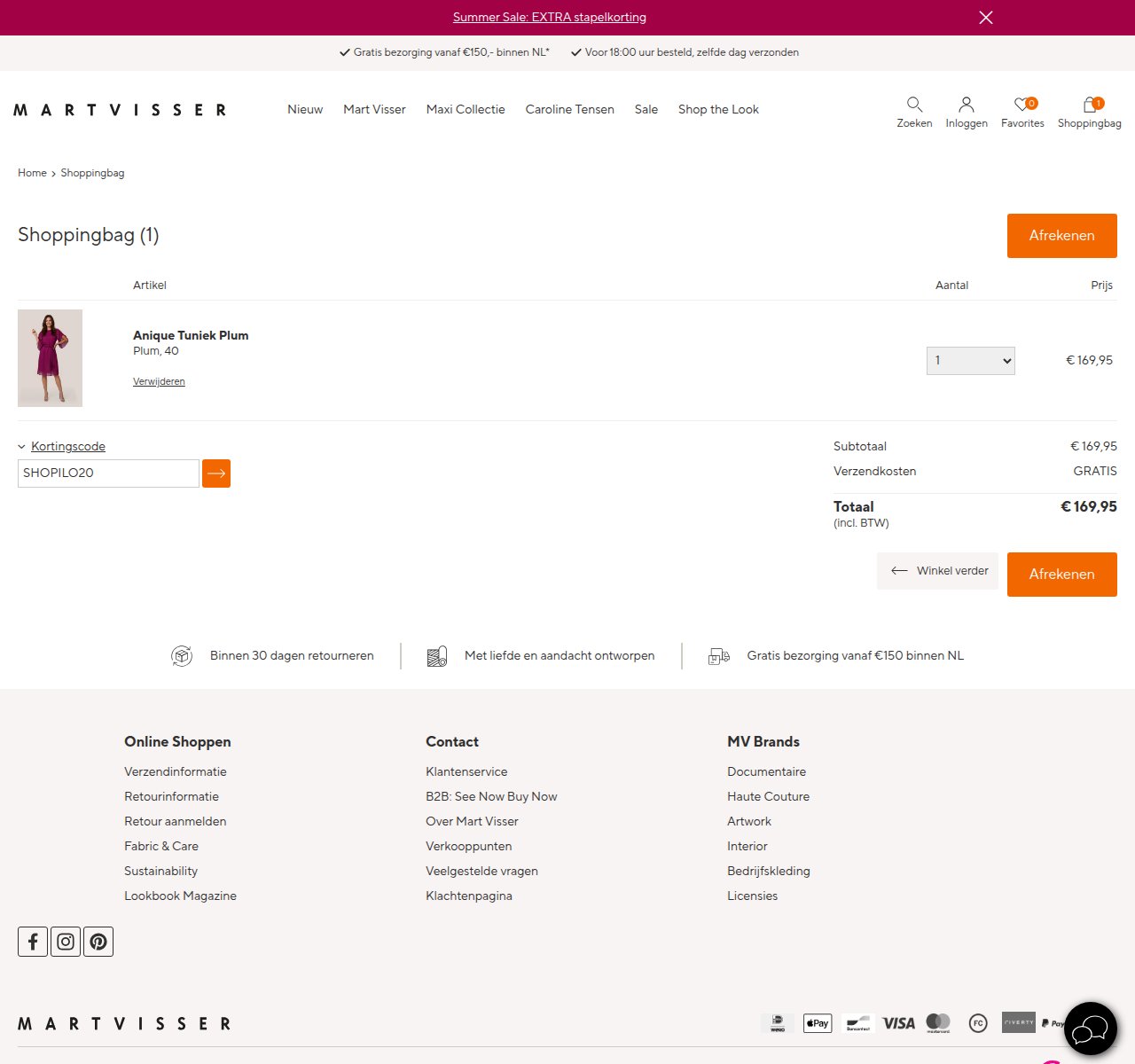Open the Inloggen account icon

point(967,112)
